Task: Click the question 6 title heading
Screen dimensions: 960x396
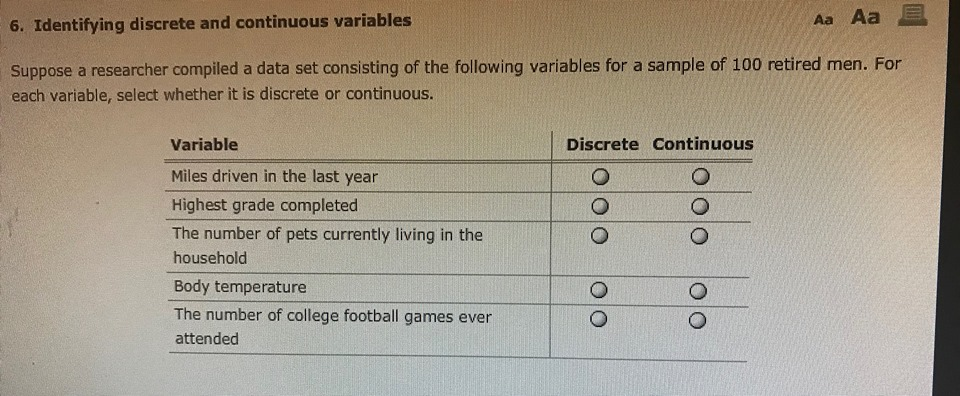Action: click(211, 23)
